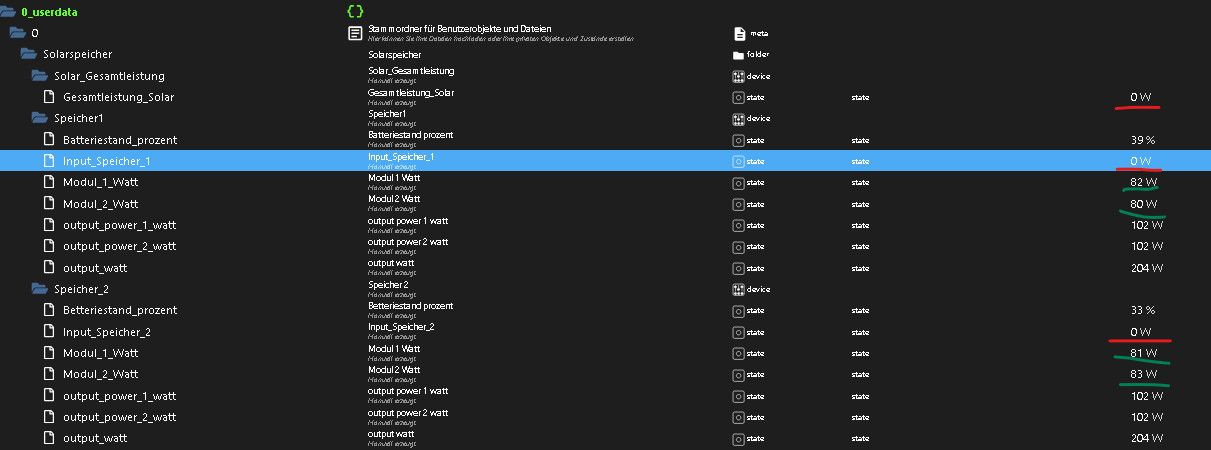Collapse the folder icon named 0
Screen dimensions: 1211x450
(x=17, y=33)
